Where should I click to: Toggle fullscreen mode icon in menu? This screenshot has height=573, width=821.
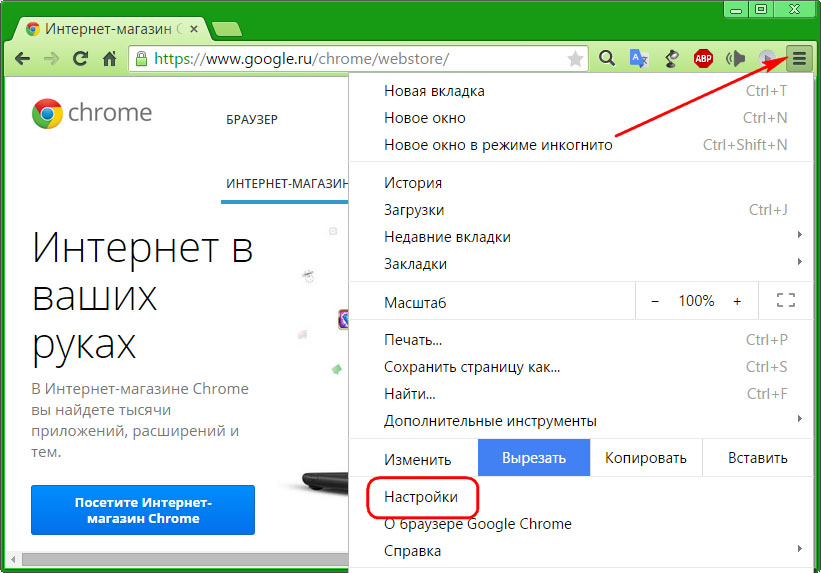click(x=785, y=301)
